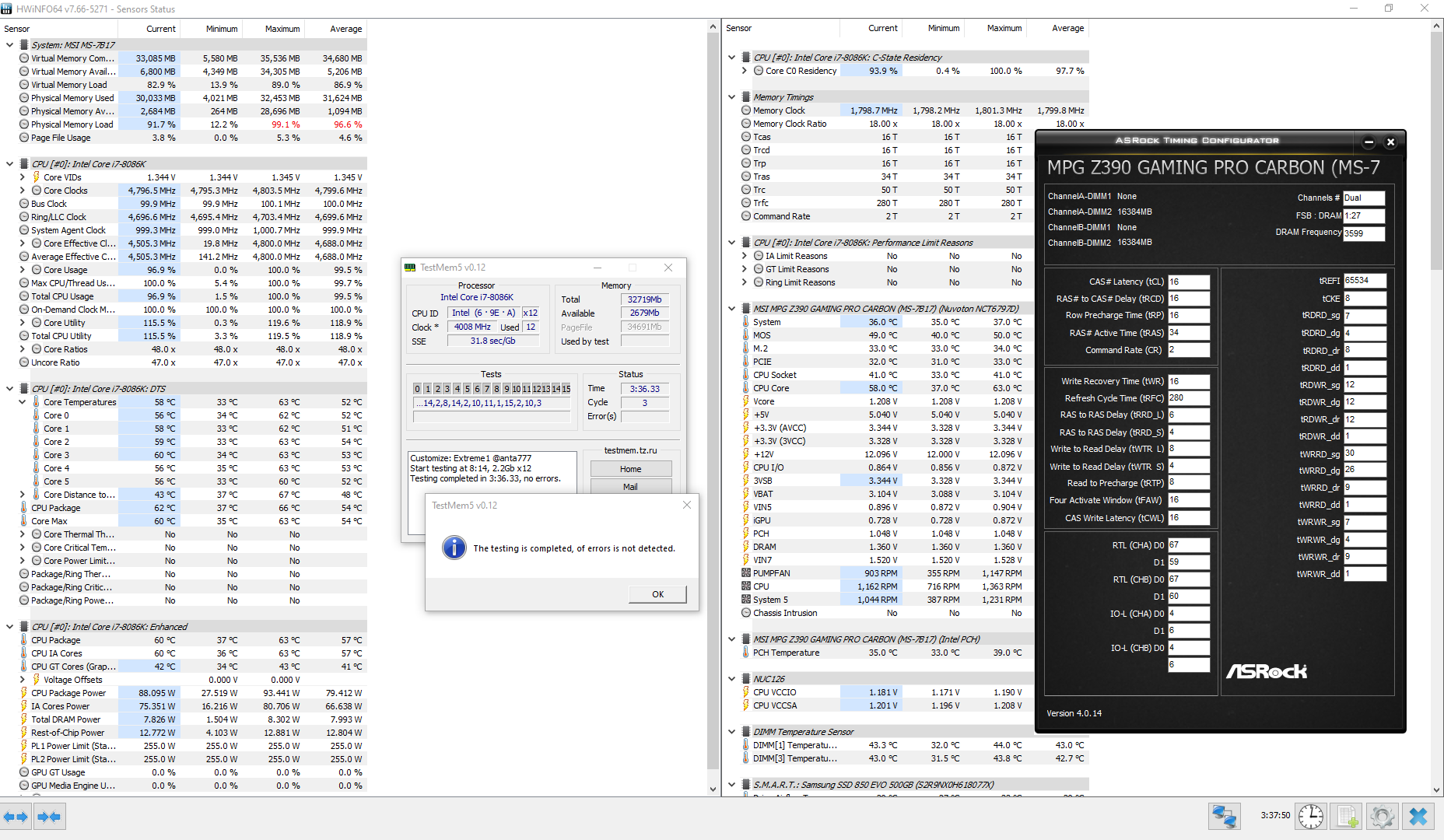This screenshot has width=1444, height=840.
Task: Close the ASRock Timing Configurator window
Action: (x=1391, y=142)
